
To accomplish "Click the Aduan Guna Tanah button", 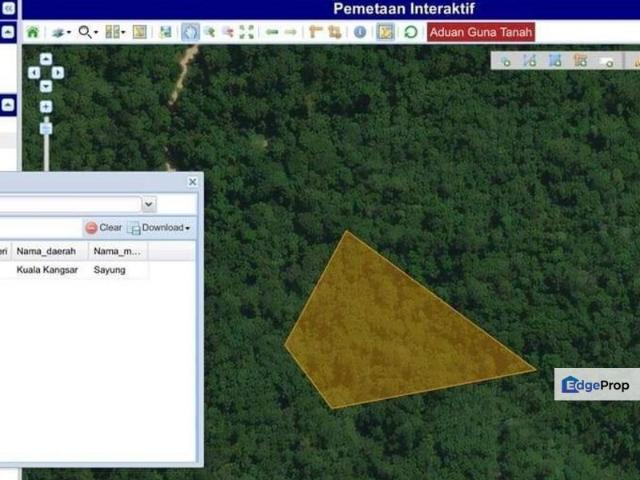I will [x=481, y=32].
